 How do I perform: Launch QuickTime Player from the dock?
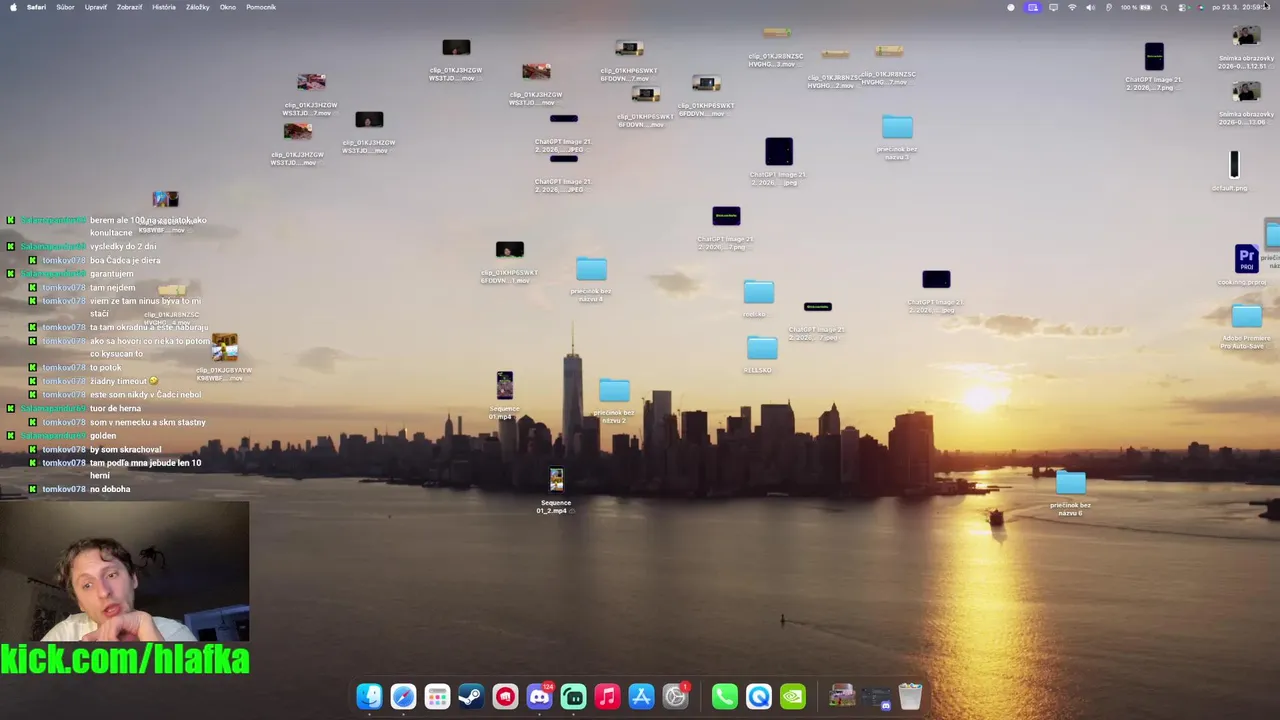pos(759,696)
